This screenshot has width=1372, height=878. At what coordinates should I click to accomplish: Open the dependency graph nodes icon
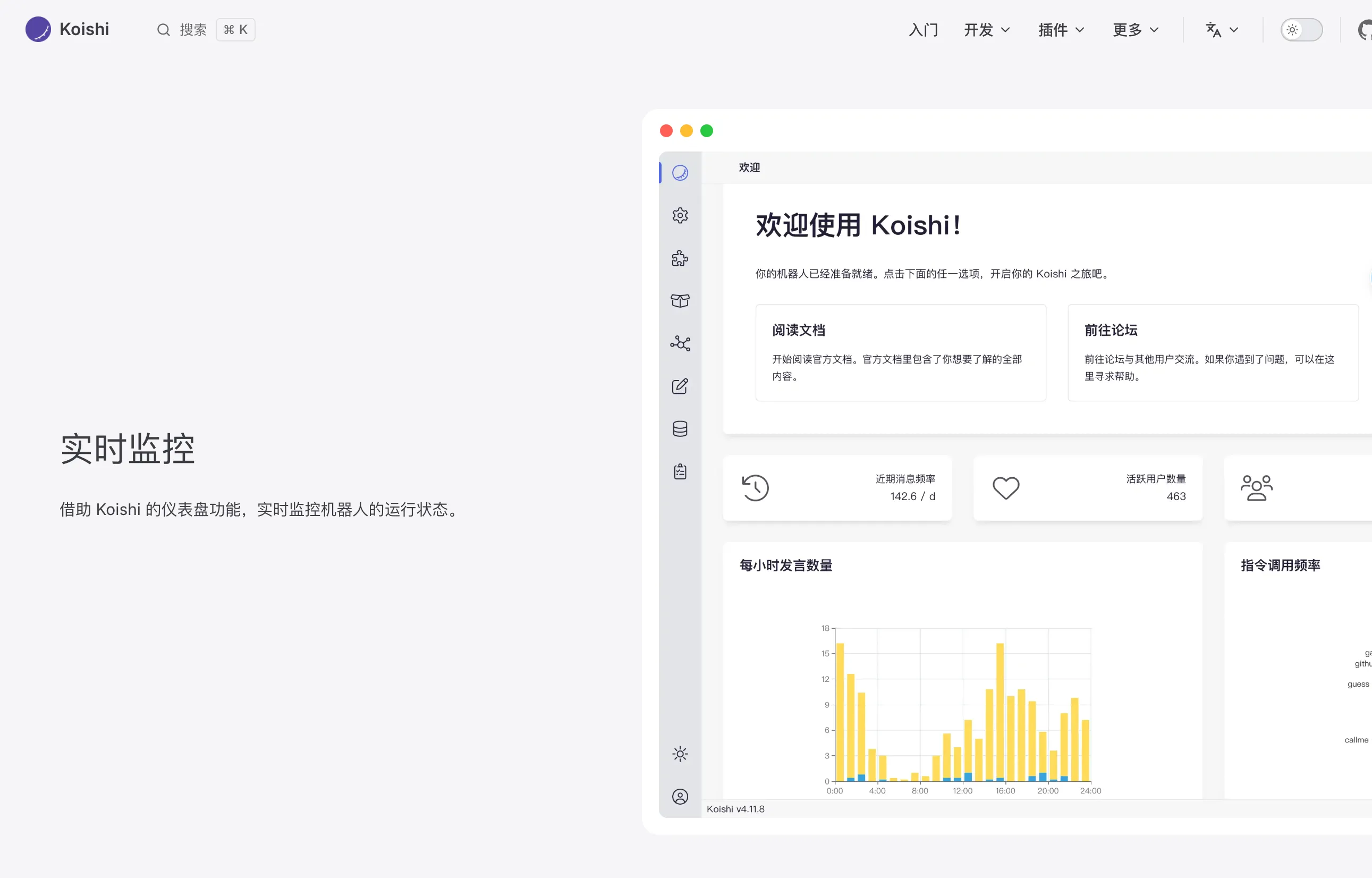click(680, 343)
